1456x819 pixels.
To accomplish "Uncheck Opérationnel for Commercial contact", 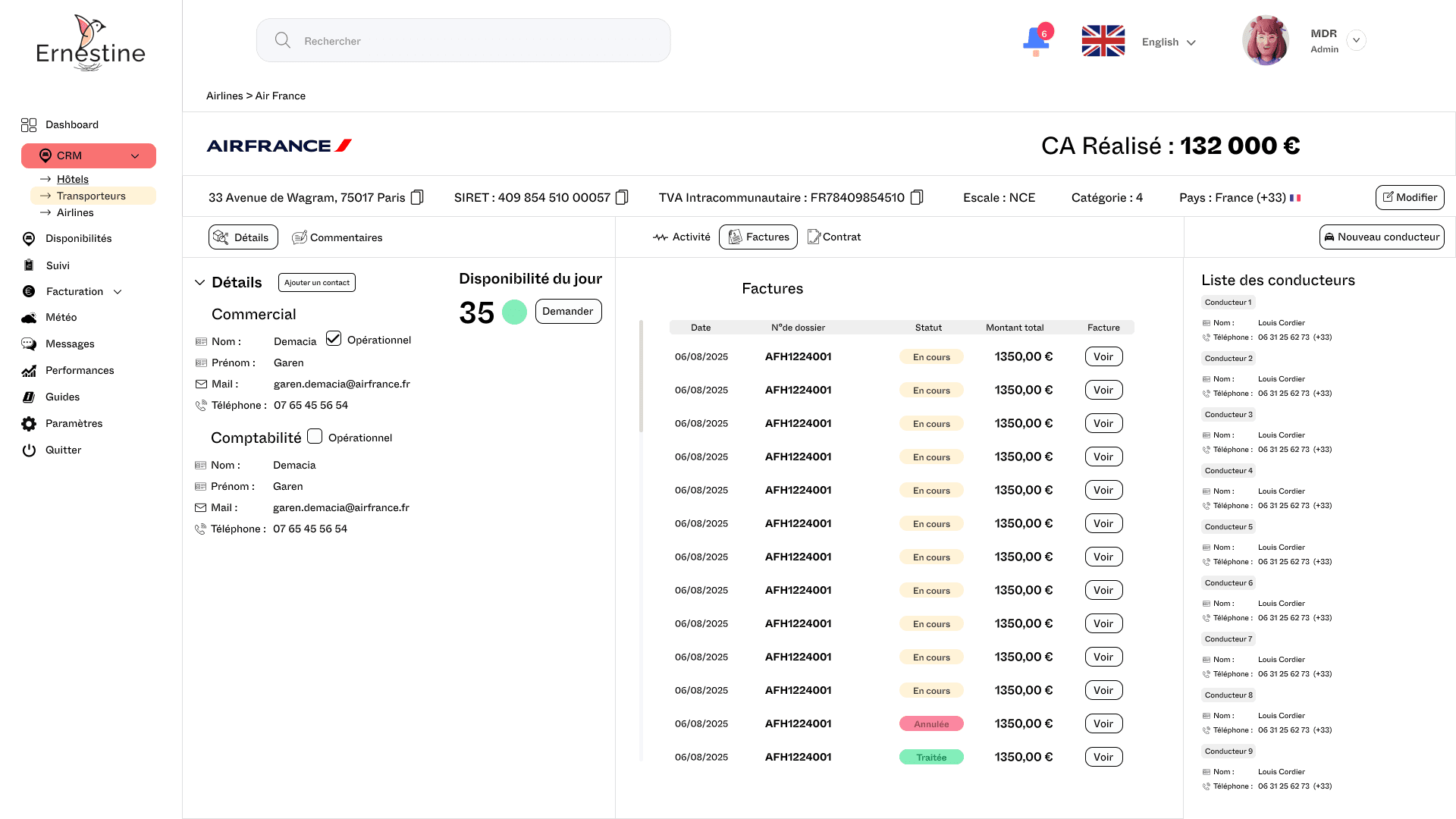I will [x=334, y=339].
